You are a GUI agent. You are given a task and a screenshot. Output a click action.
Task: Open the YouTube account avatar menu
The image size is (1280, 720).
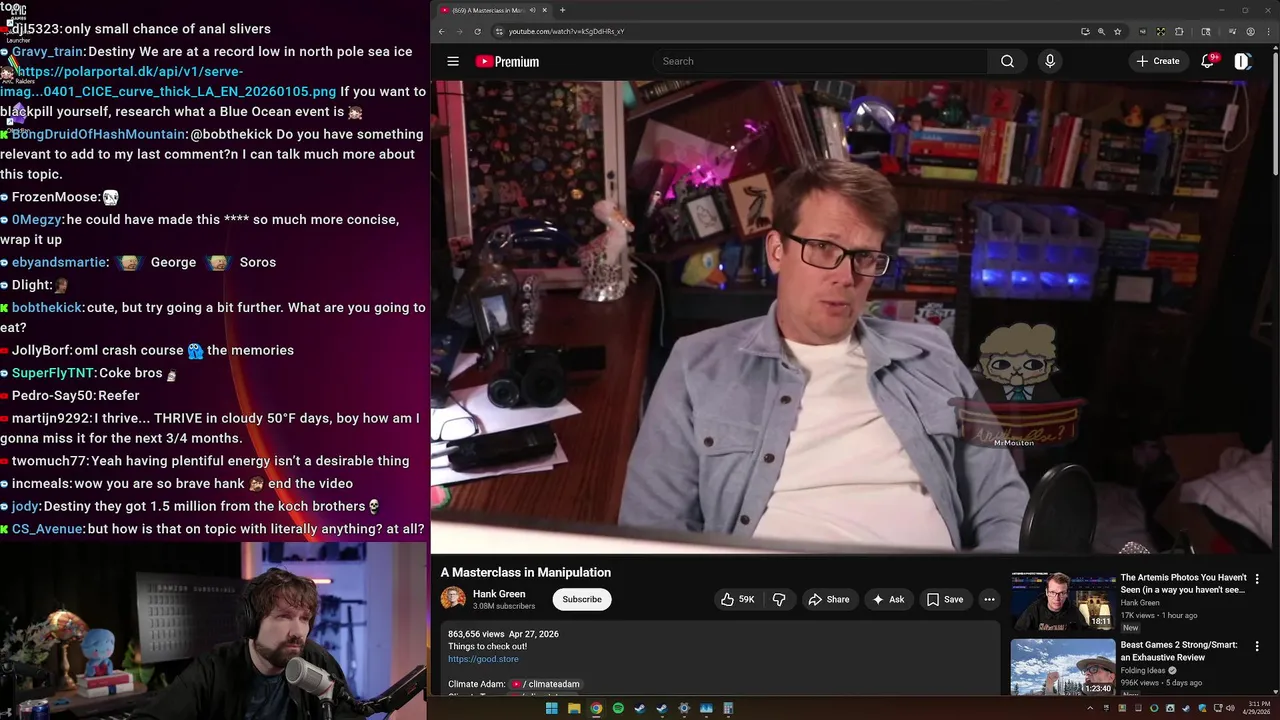coord(1242,61)
